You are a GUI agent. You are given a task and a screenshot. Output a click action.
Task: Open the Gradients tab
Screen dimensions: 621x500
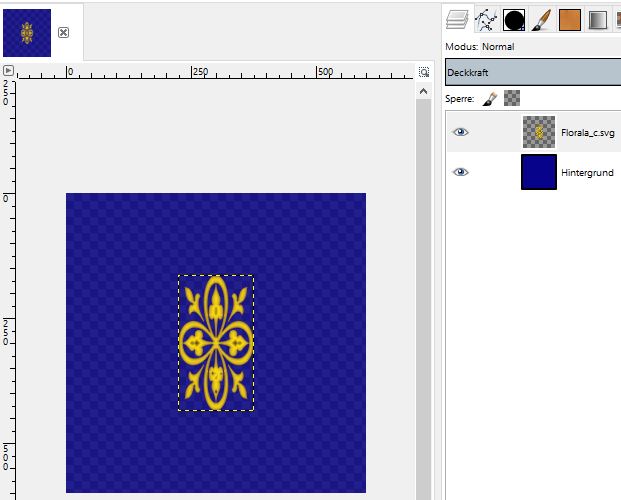[x=598, y=20]
